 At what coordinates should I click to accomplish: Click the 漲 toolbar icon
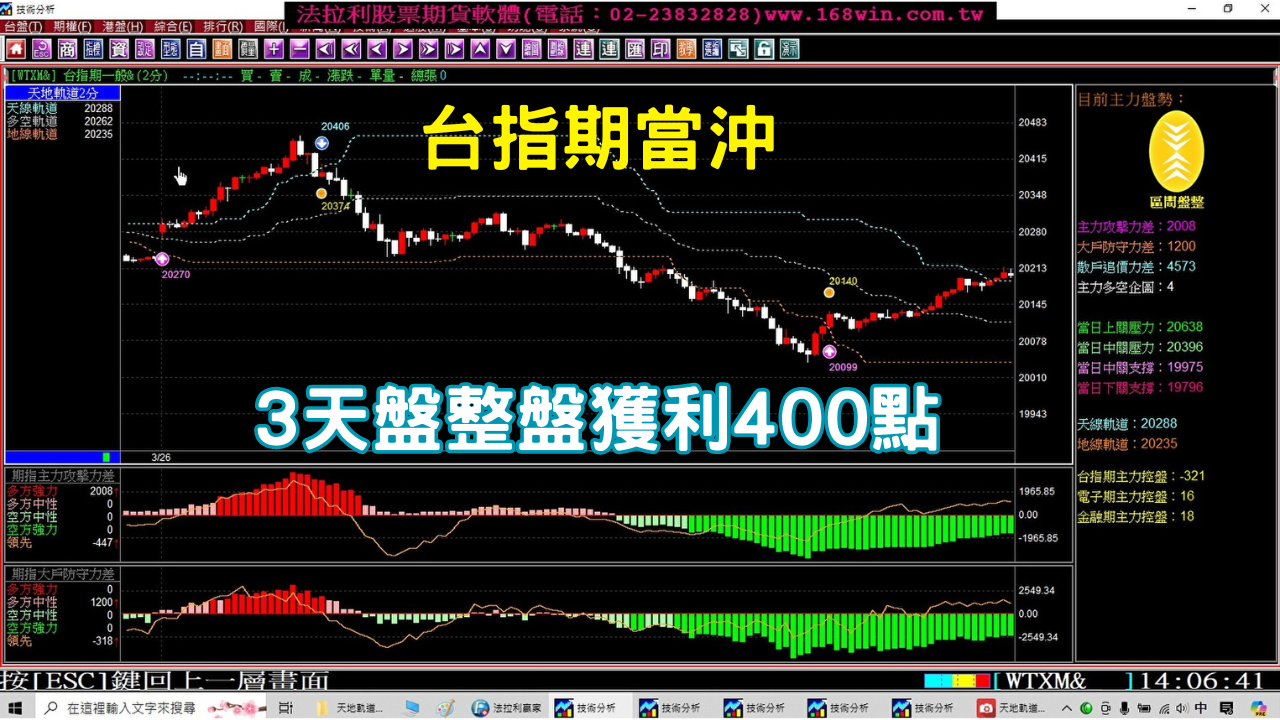pos(790,49)
